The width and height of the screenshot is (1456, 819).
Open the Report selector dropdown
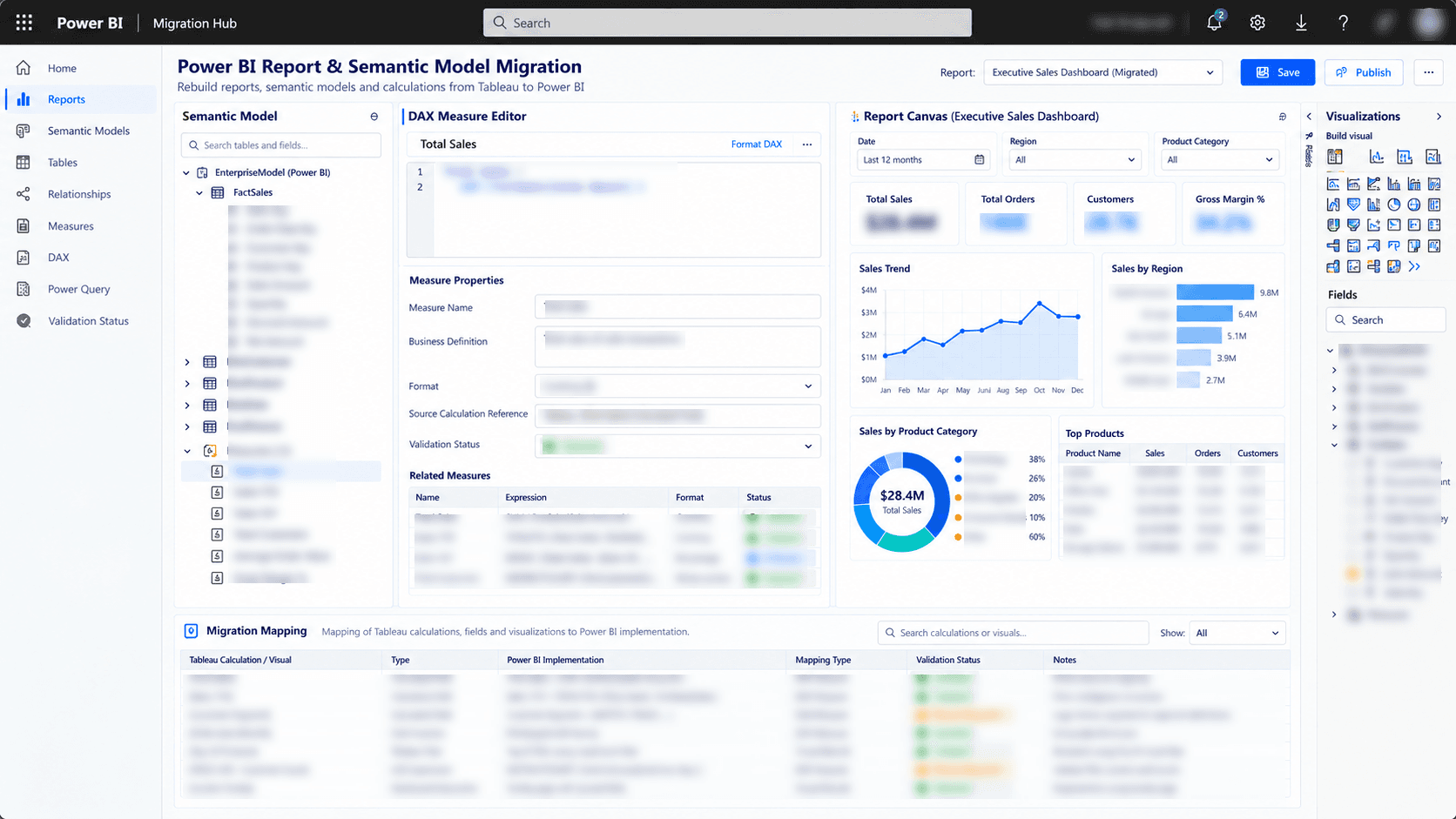pyautogui.click(x=1102, y=72)
